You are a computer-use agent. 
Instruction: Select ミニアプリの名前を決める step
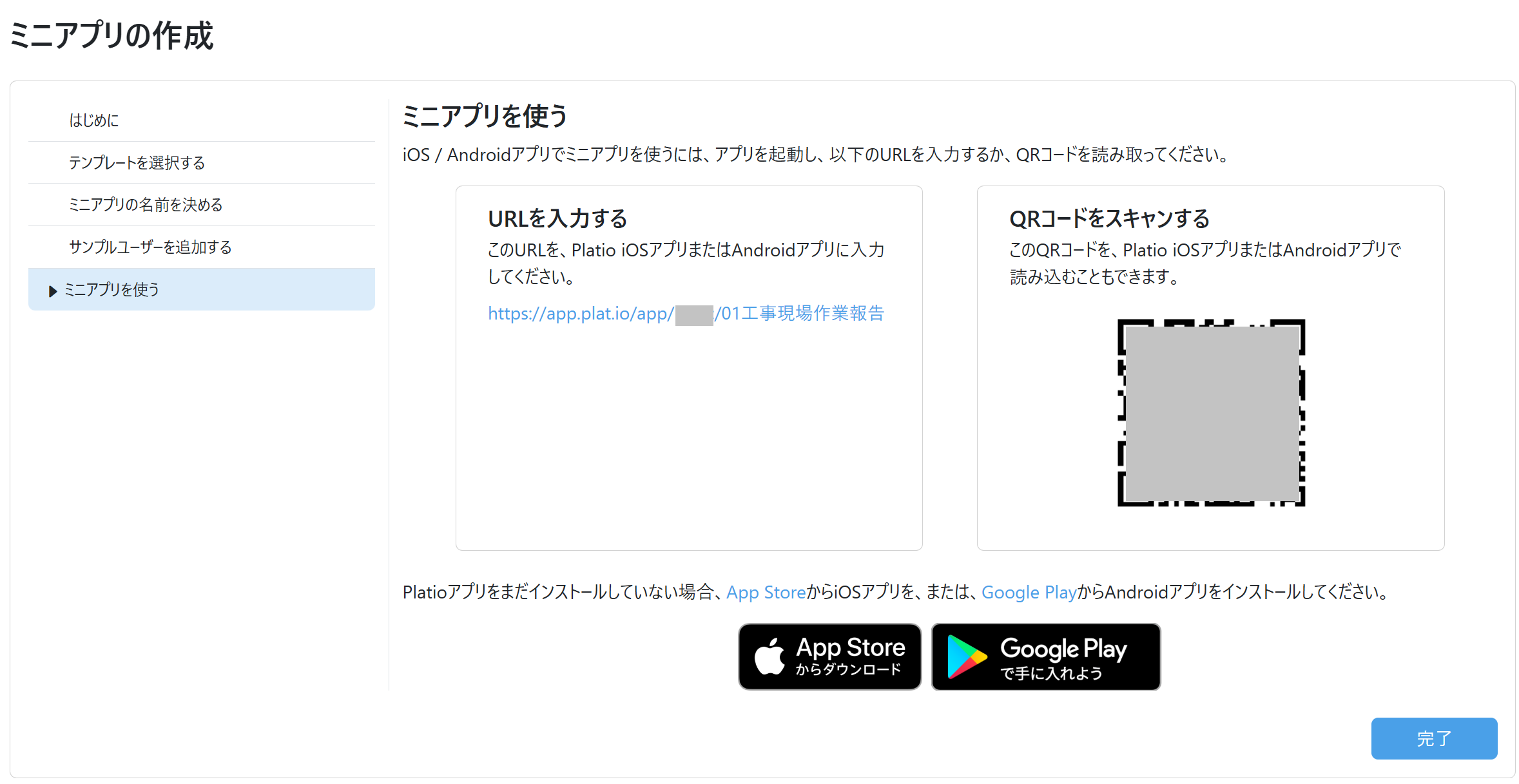[202, 205]
